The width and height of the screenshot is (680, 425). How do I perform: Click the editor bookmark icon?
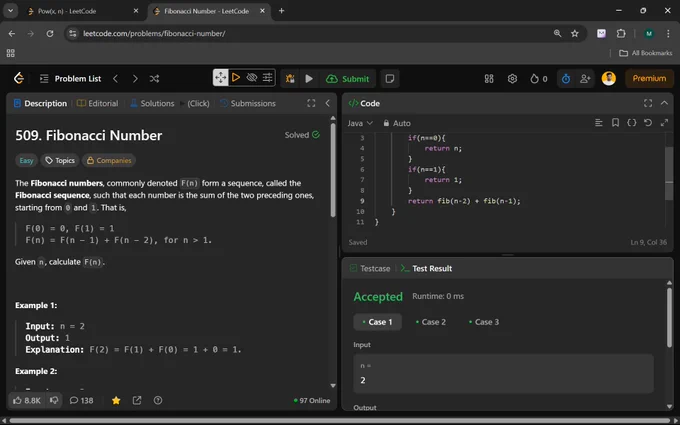(x=615, y=123)
